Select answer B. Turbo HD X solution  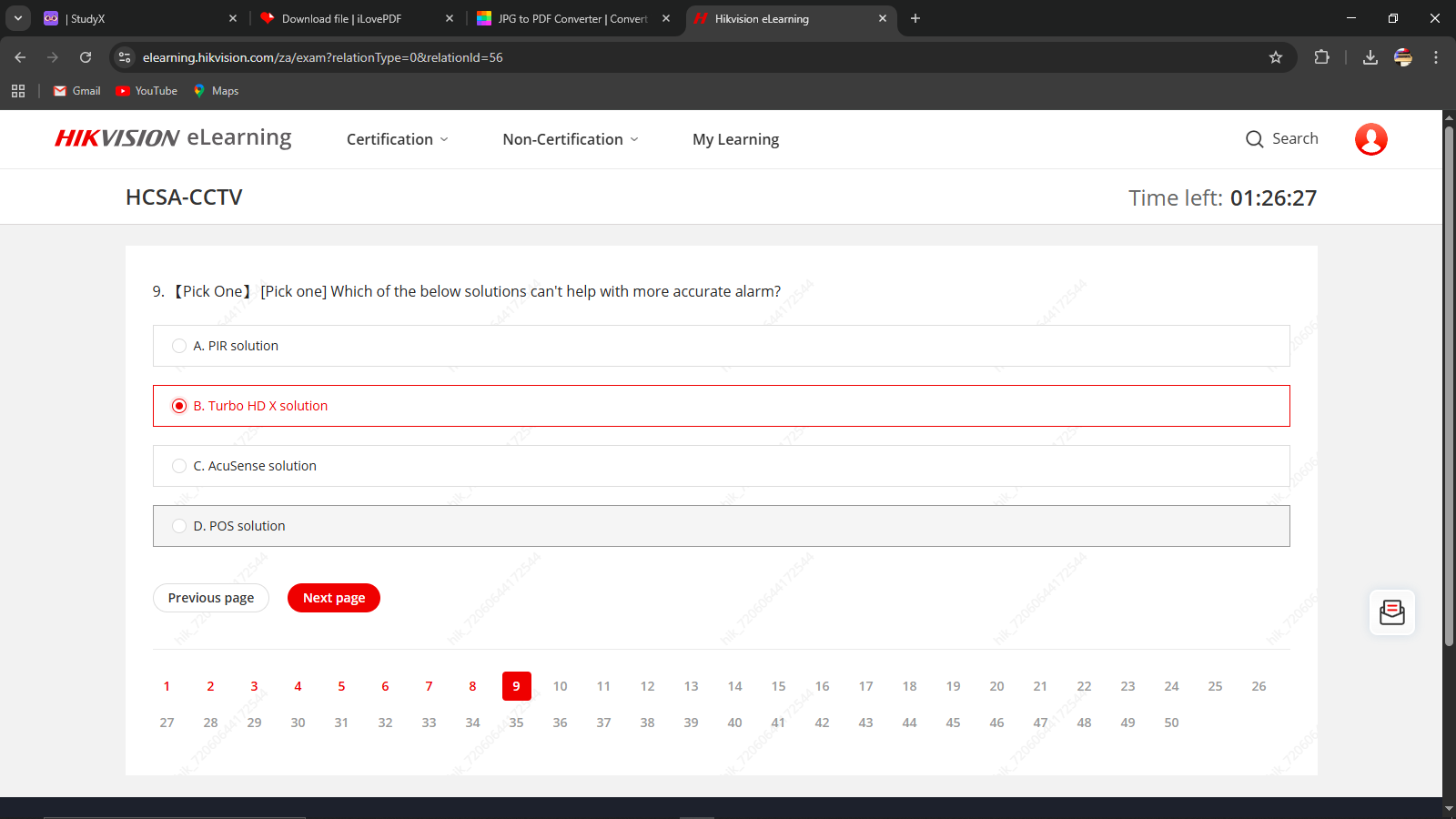[722, 406]
